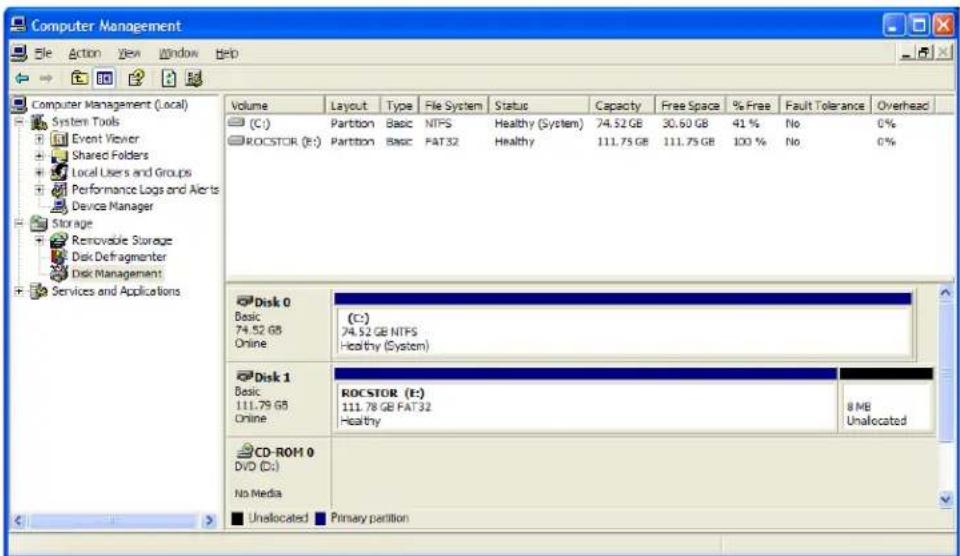Click the Disk 0 drive icon
The width and height of the screenshot is (960, 556).
(245, 301)
